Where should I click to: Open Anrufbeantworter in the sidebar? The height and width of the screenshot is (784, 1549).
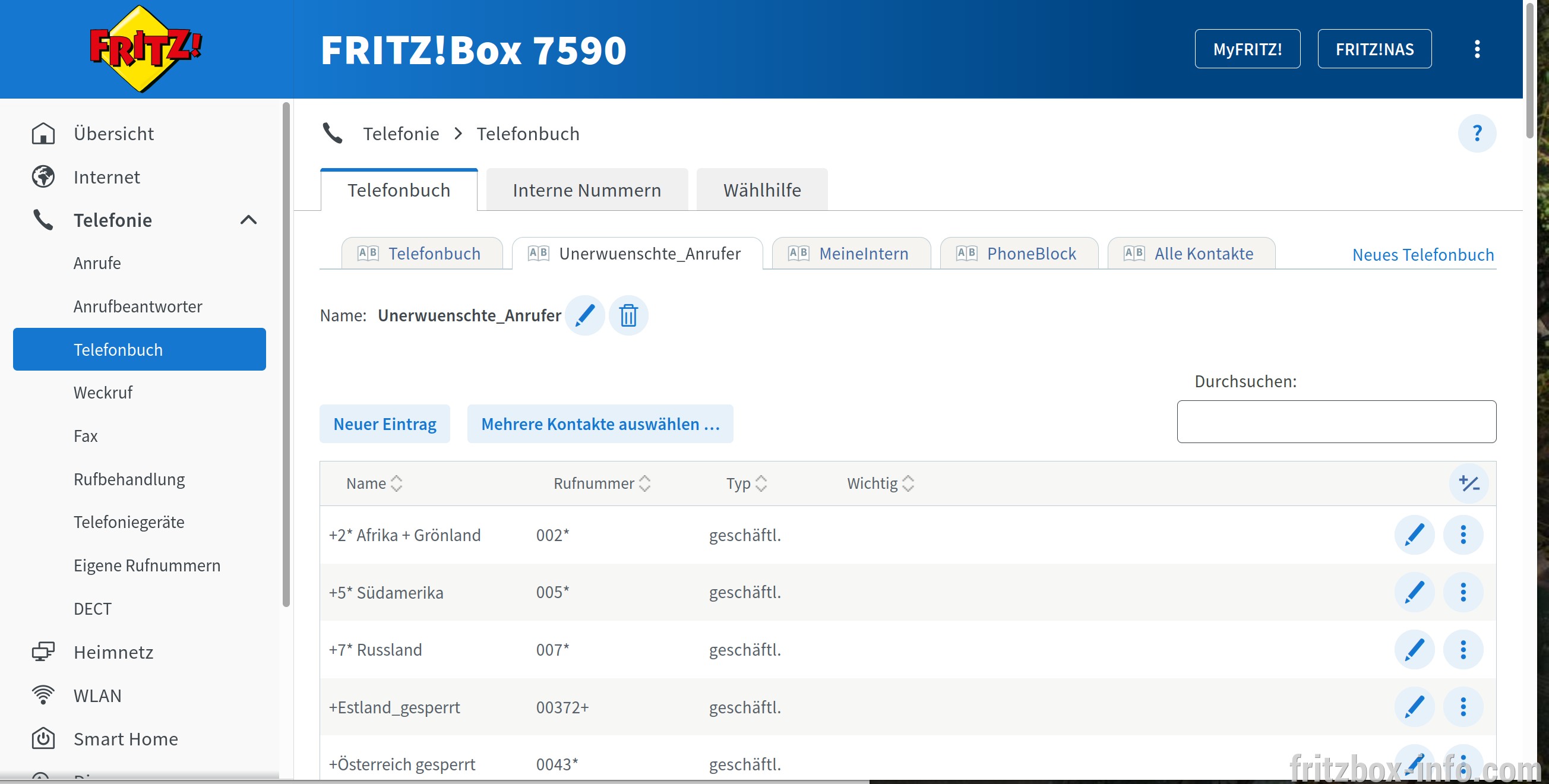point(138,306)
